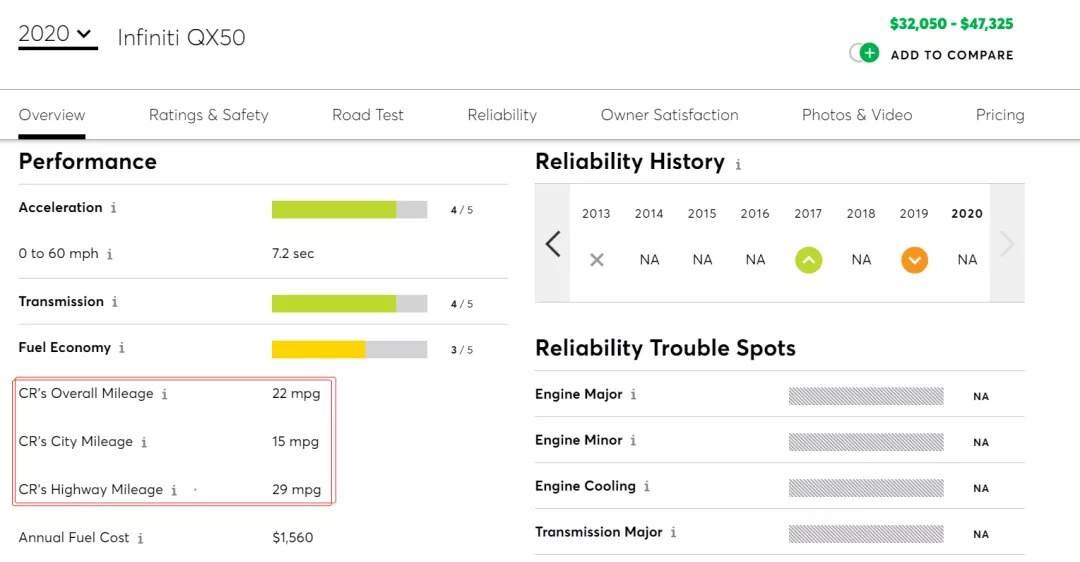Click the Fuel Economy rating bar
Image resolution: width=1080 pixels, height=562 pixels.
click(x=349, y=349)
